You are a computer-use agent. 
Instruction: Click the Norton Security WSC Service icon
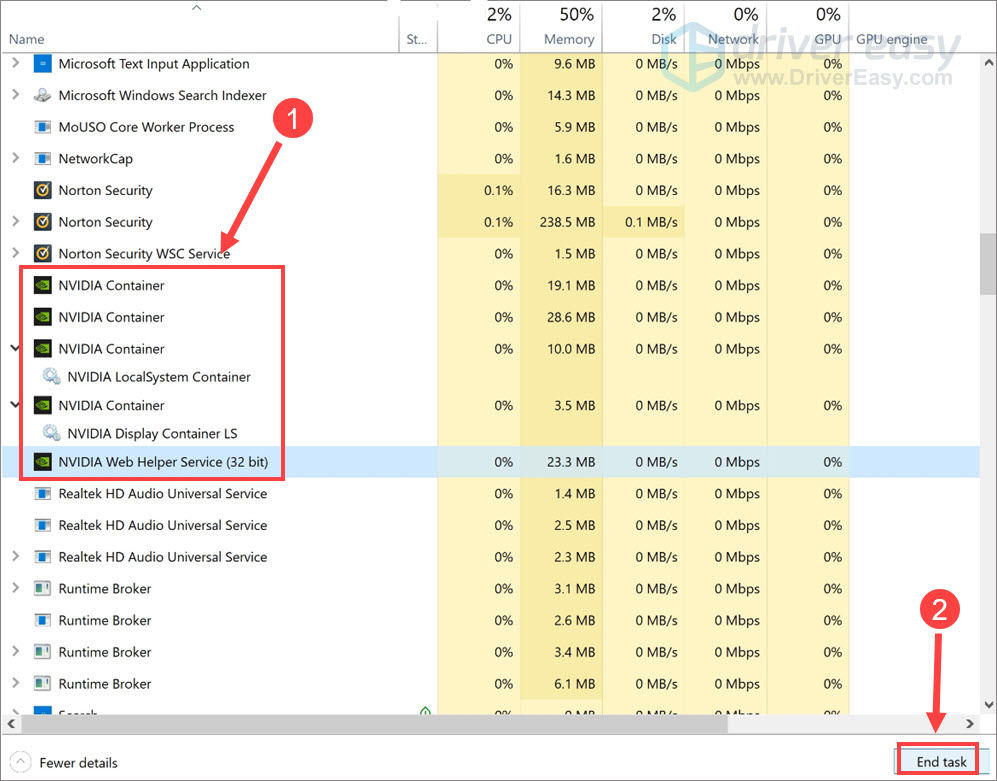pyautogui.click(x=43, y=254)
